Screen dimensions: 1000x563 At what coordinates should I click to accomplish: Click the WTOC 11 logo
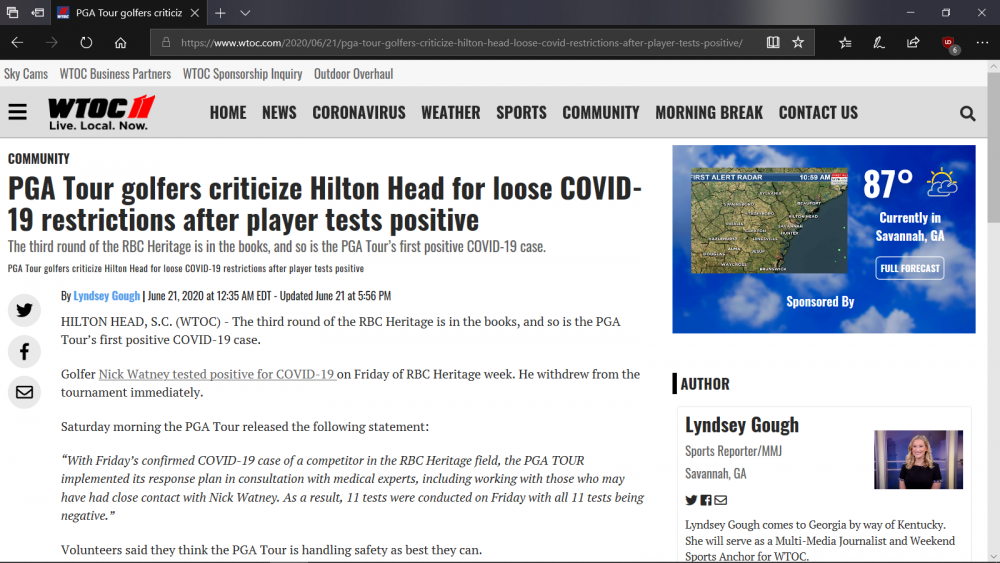pos(101,113)
